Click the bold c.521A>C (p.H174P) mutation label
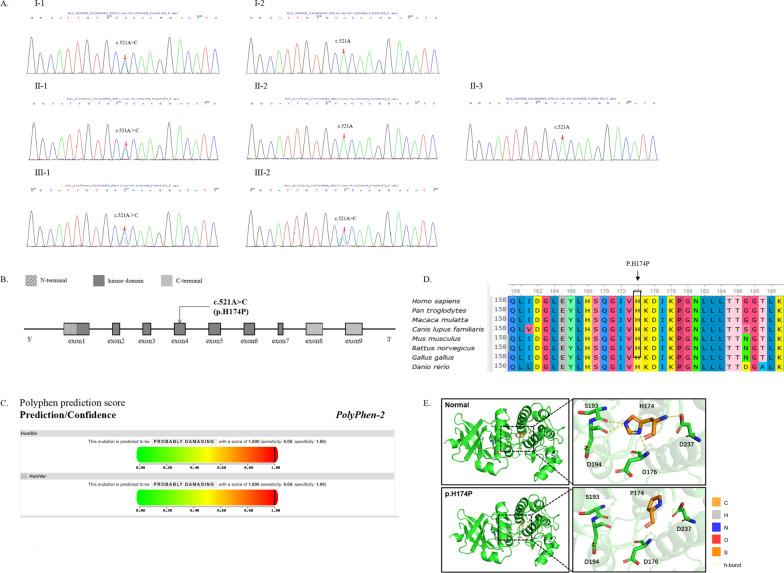784x573 pixels. click(230, 307)
